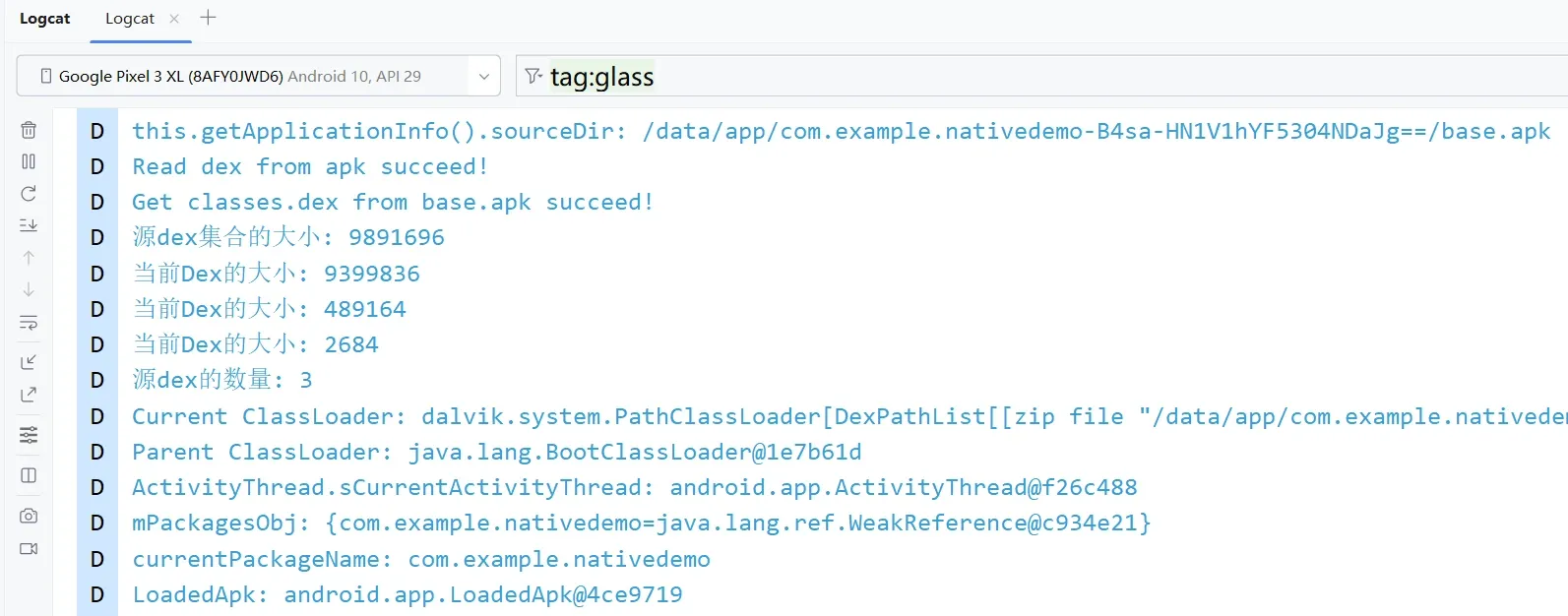Select the log line with 489164
Viewport: 1568px width, 616px height.
point(269,309)
